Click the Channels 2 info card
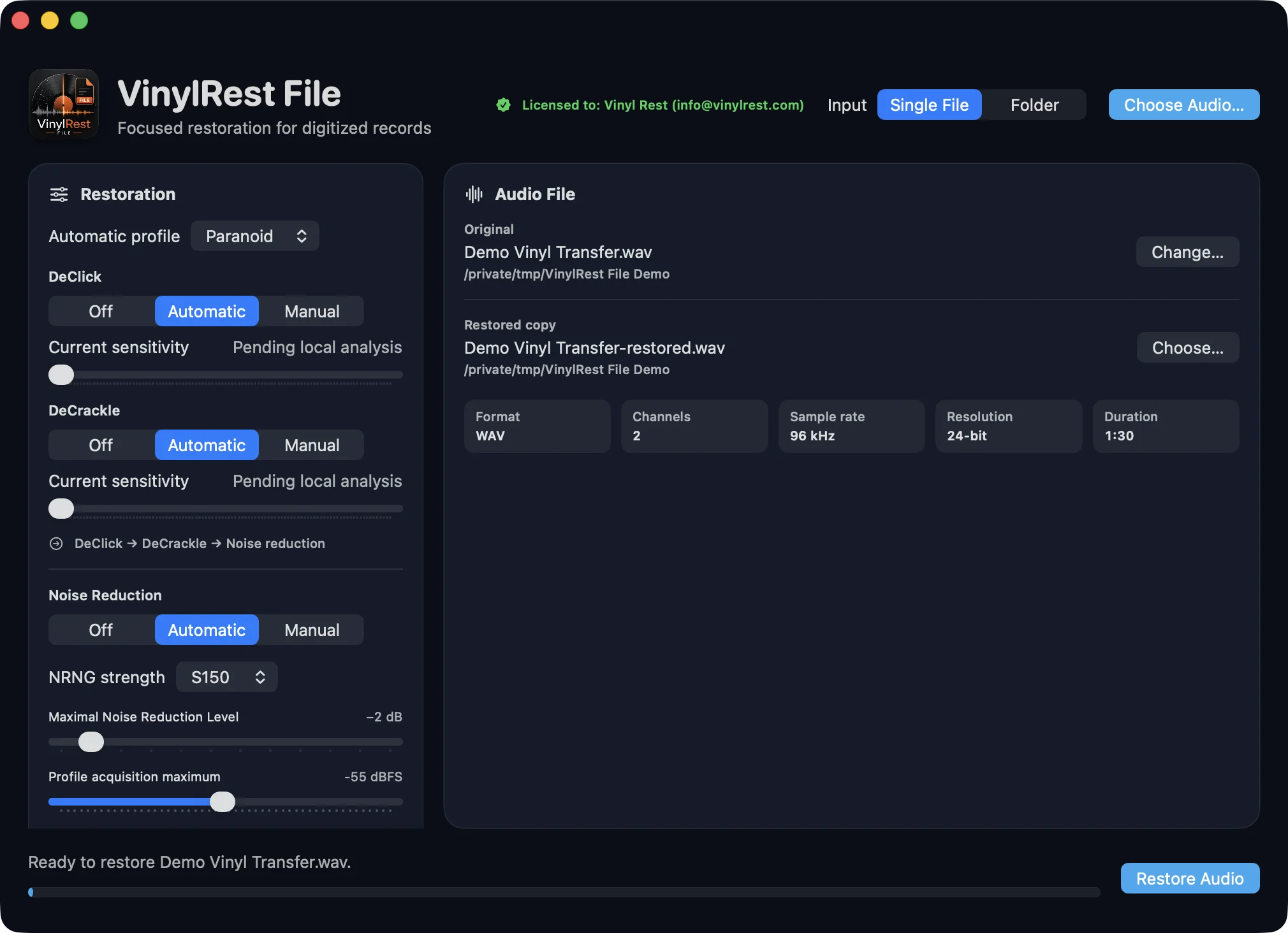 pos(694,426)
